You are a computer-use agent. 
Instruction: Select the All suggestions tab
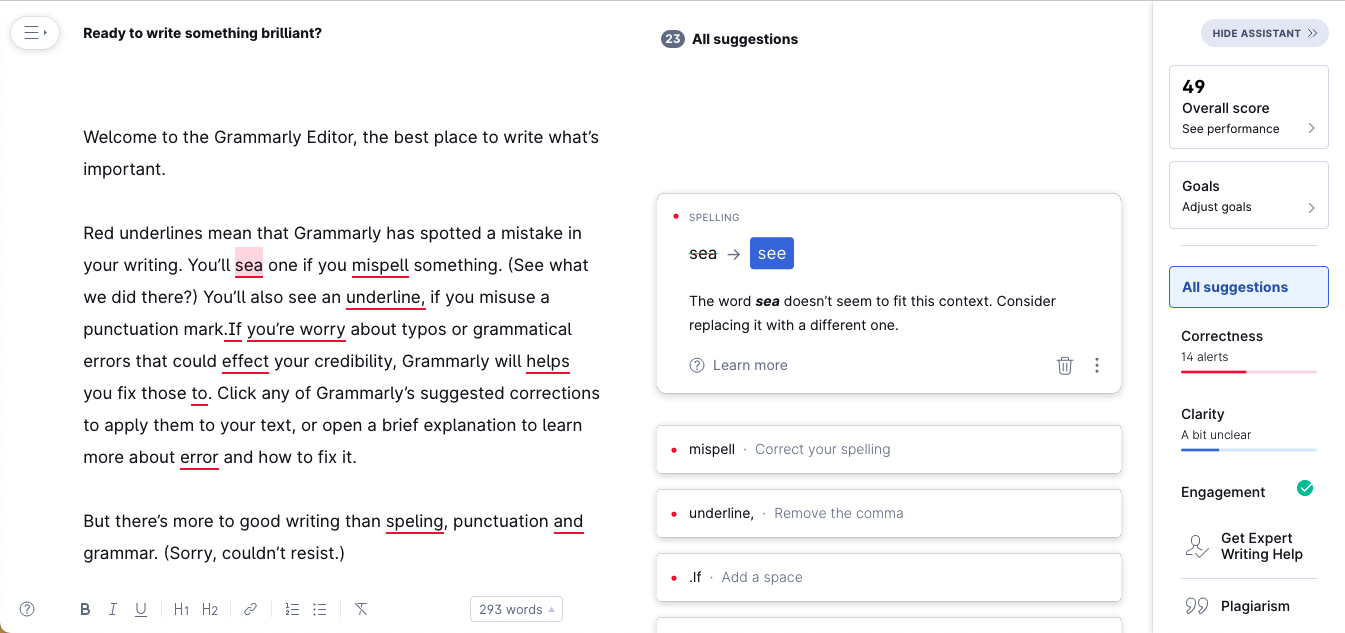[1248, 287]
